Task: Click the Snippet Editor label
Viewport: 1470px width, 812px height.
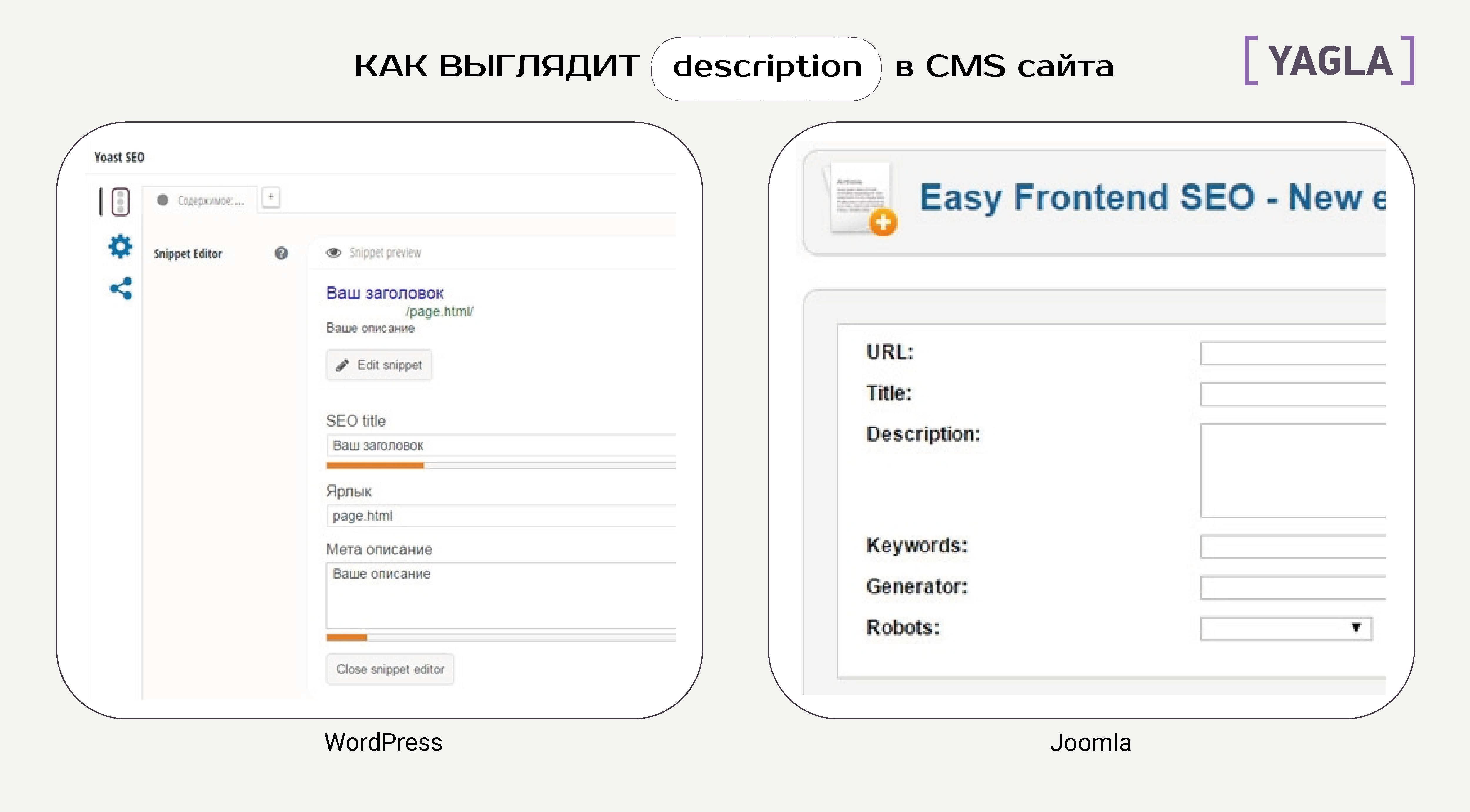Action: pos(188,254)
